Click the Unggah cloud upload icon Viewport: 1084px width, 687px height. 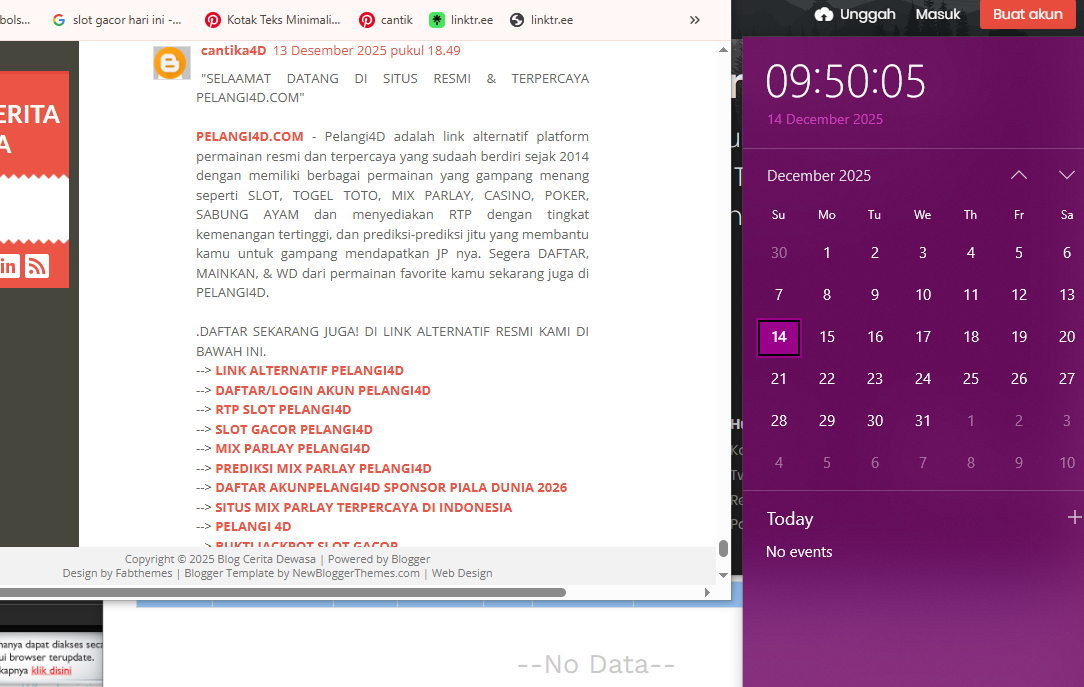(823, 14)
